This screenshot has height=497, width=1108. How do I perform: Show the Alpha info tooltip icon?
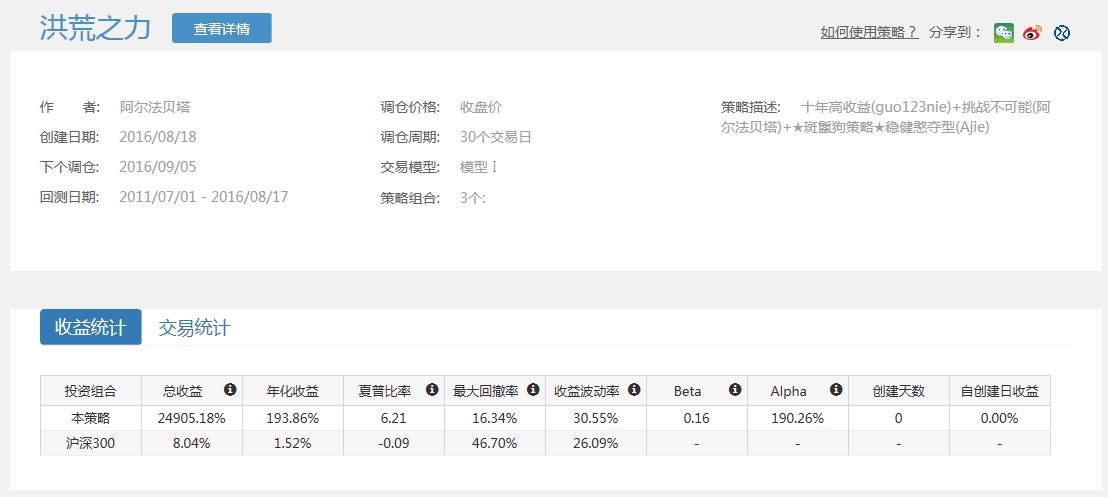pos(836,390)
